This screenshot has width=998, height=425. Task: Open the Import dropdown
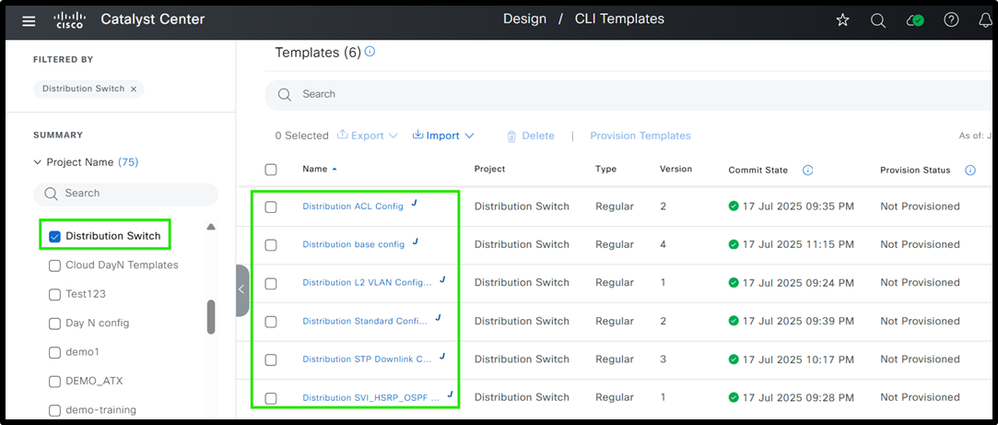pyautogui.click(x=443, y=136)
